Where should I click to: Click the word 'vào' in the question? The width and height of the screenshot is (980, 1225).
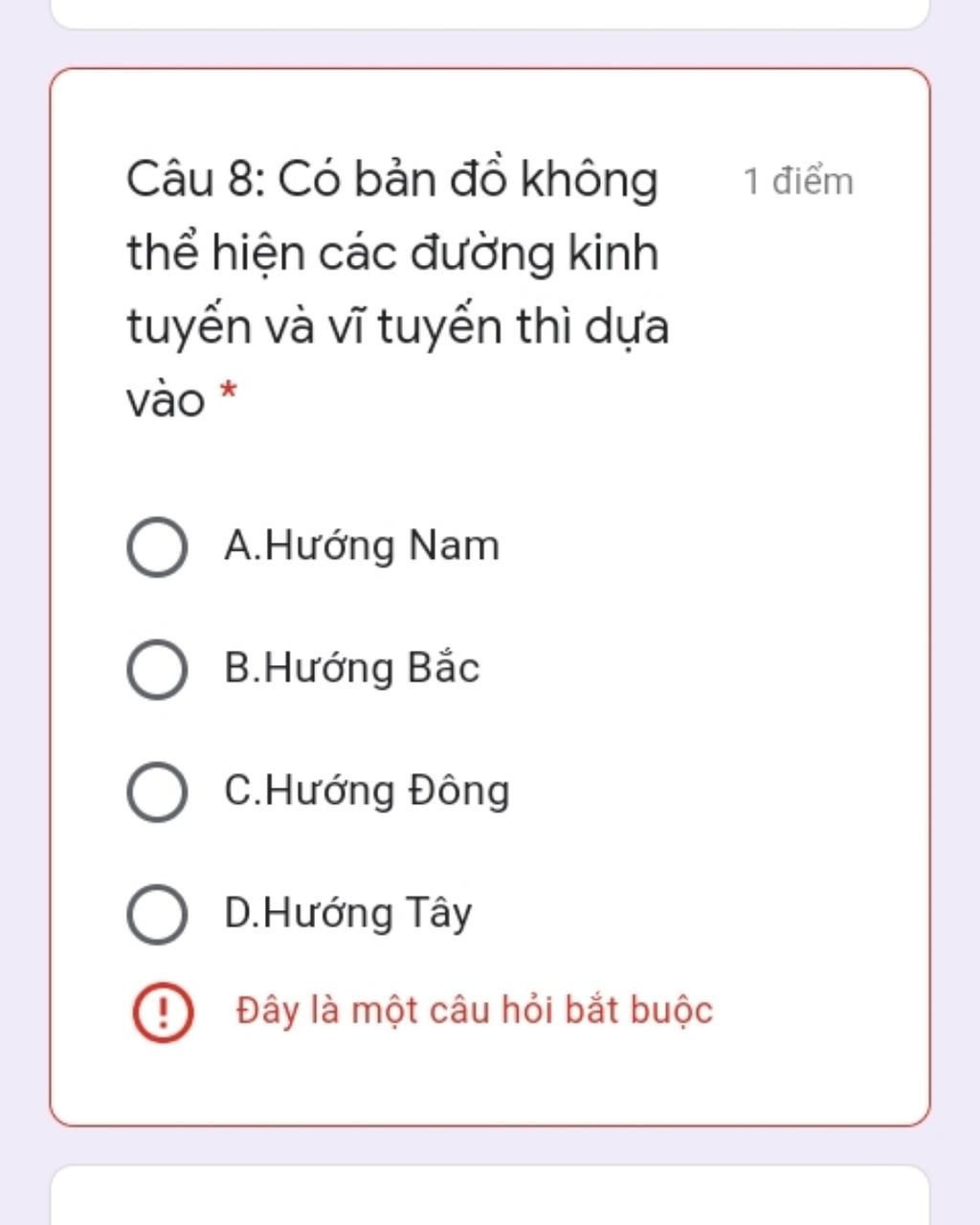166,400
